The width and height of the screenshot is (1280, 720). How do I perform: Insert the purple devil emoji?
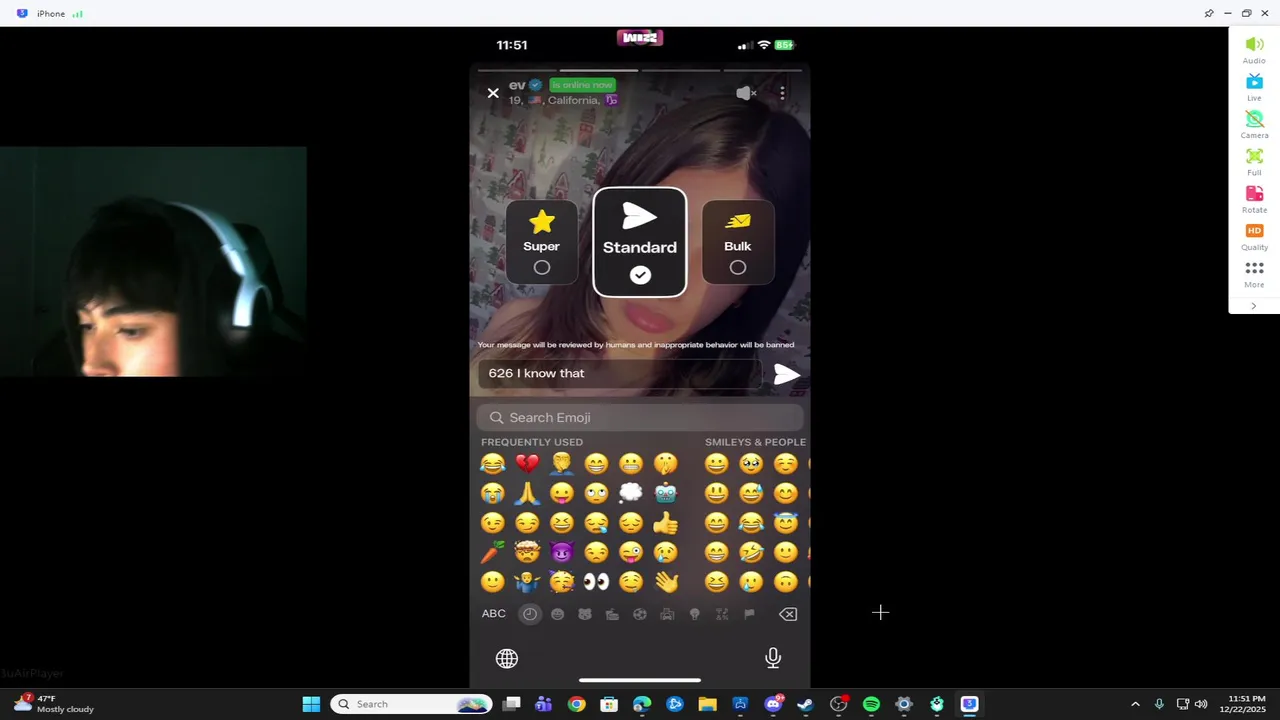coord(562,552)
